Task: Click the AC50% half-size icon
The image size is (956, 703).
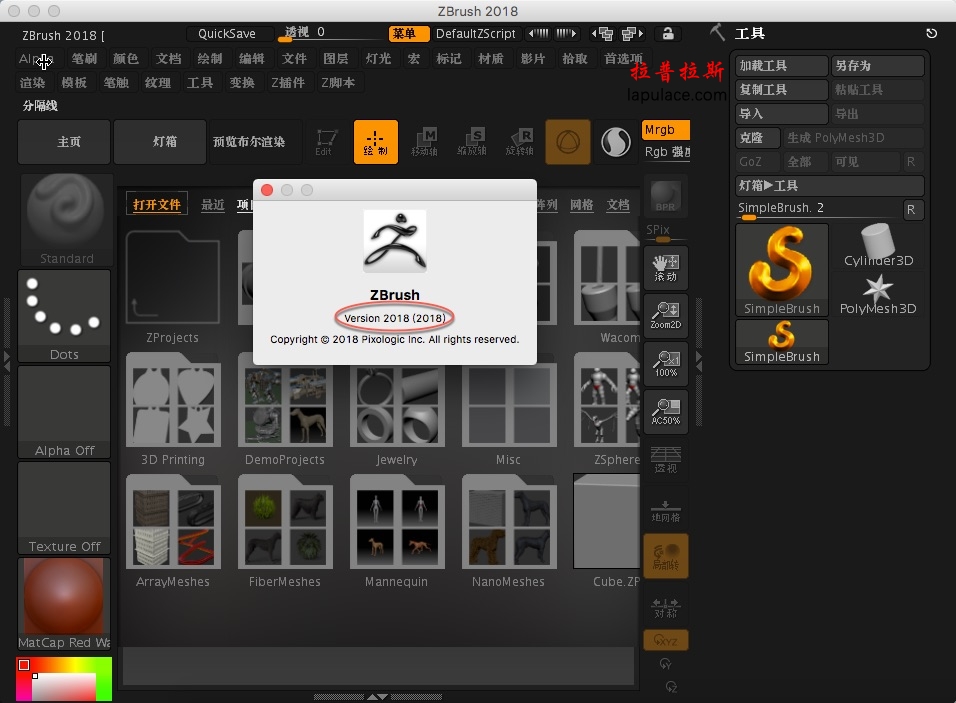Action: coord(665,412)
